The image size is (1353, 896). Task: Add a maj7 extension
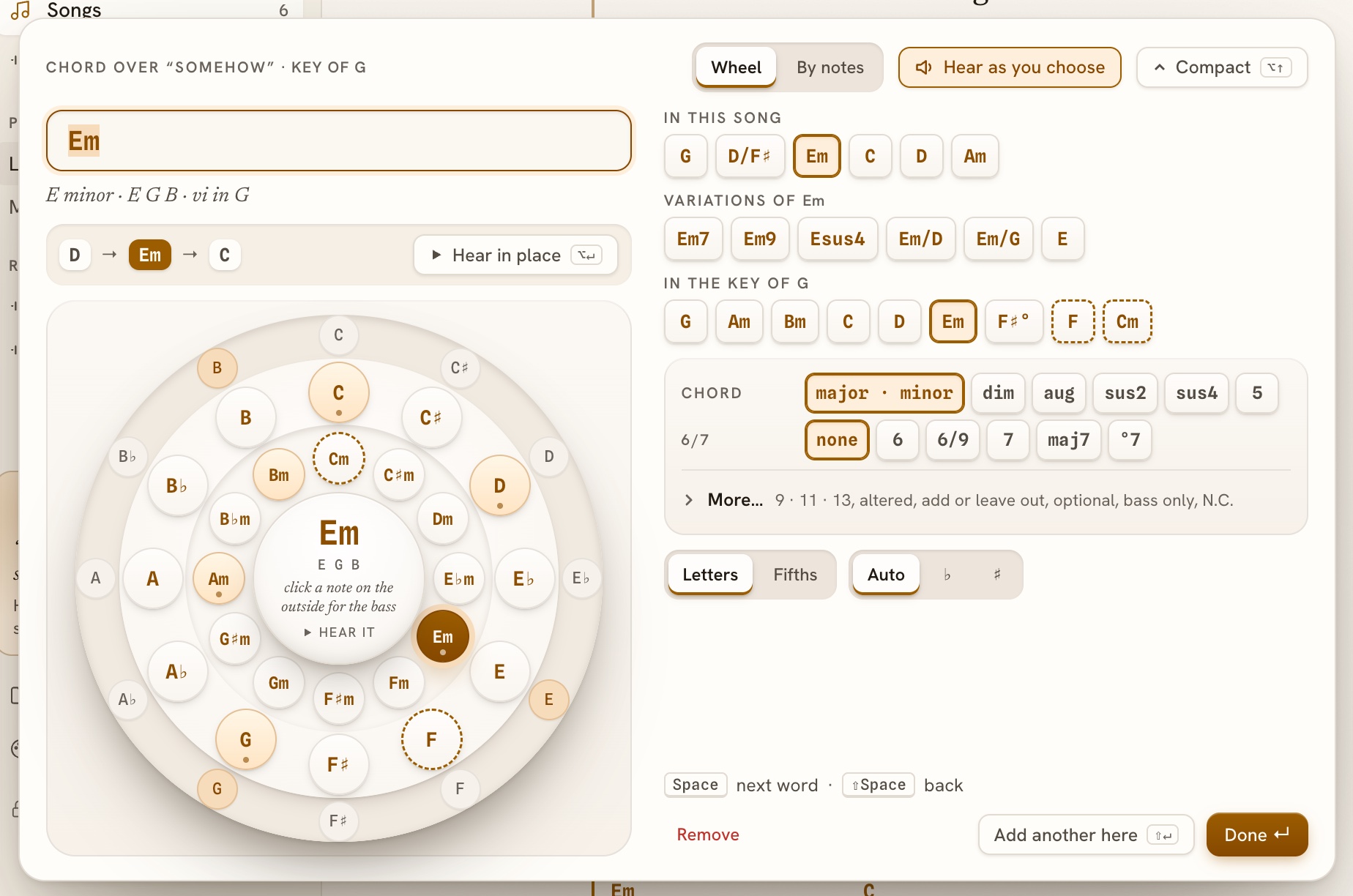click(x=1069, y=440)
